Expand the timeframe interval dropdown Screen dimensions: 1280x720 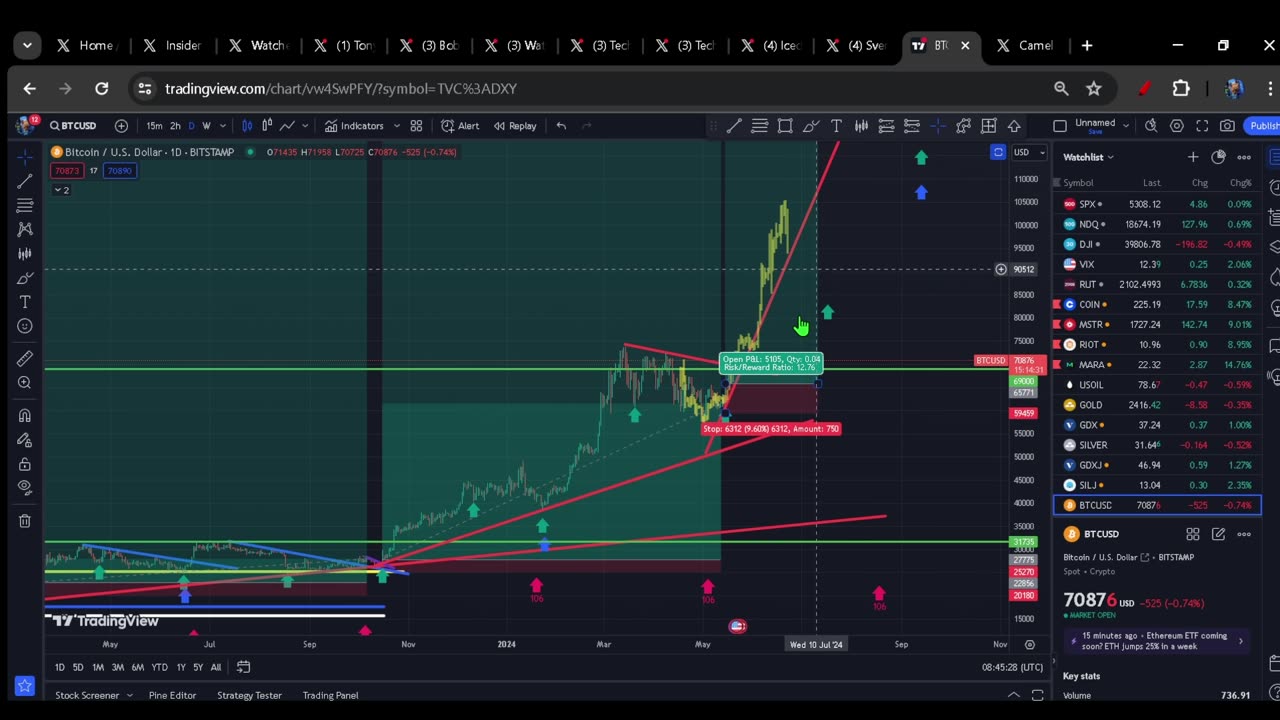[222, 126]
